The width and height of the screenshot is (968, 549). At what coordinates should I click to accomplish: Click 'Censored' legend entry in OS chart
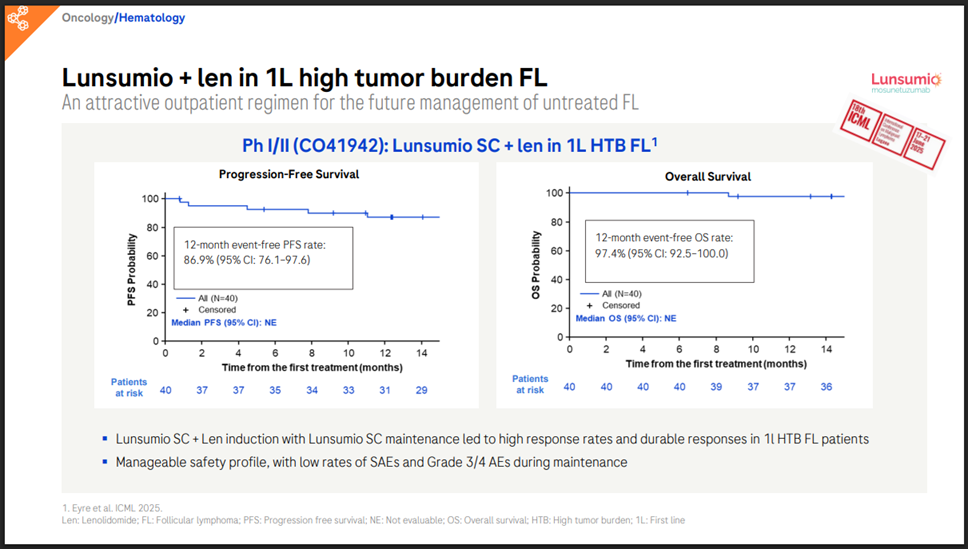coord(614,306)
